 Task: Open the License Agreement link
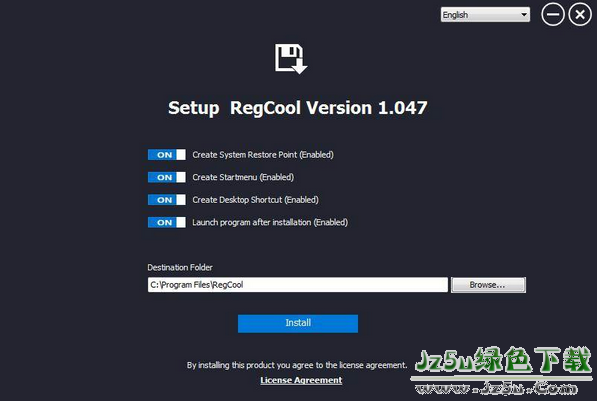pos(301,380)
